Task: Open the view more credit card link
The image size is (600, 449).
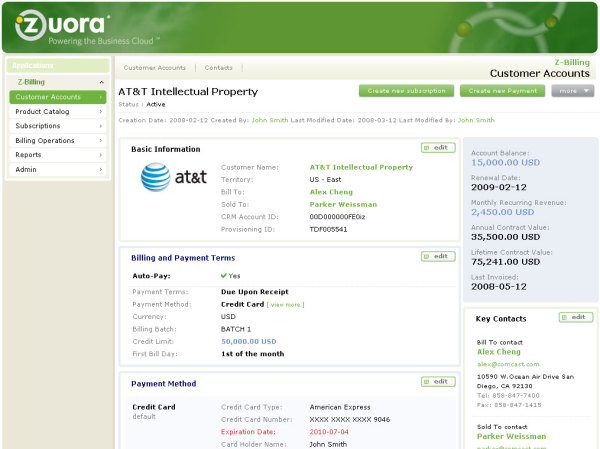Action: click(285, 304)
